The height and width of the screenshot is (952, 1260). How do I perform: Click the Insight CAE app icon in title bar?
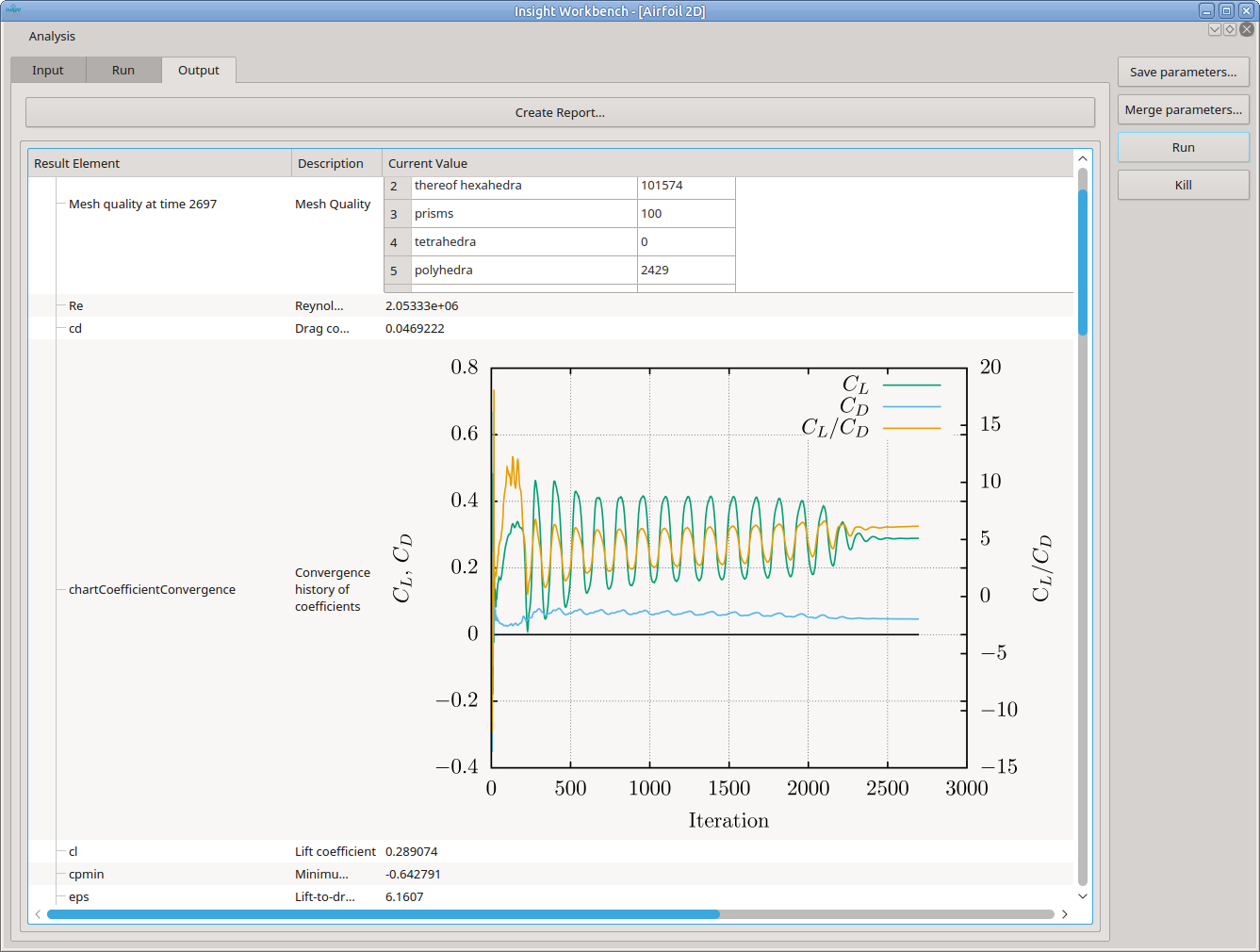[x=12, y=9]
